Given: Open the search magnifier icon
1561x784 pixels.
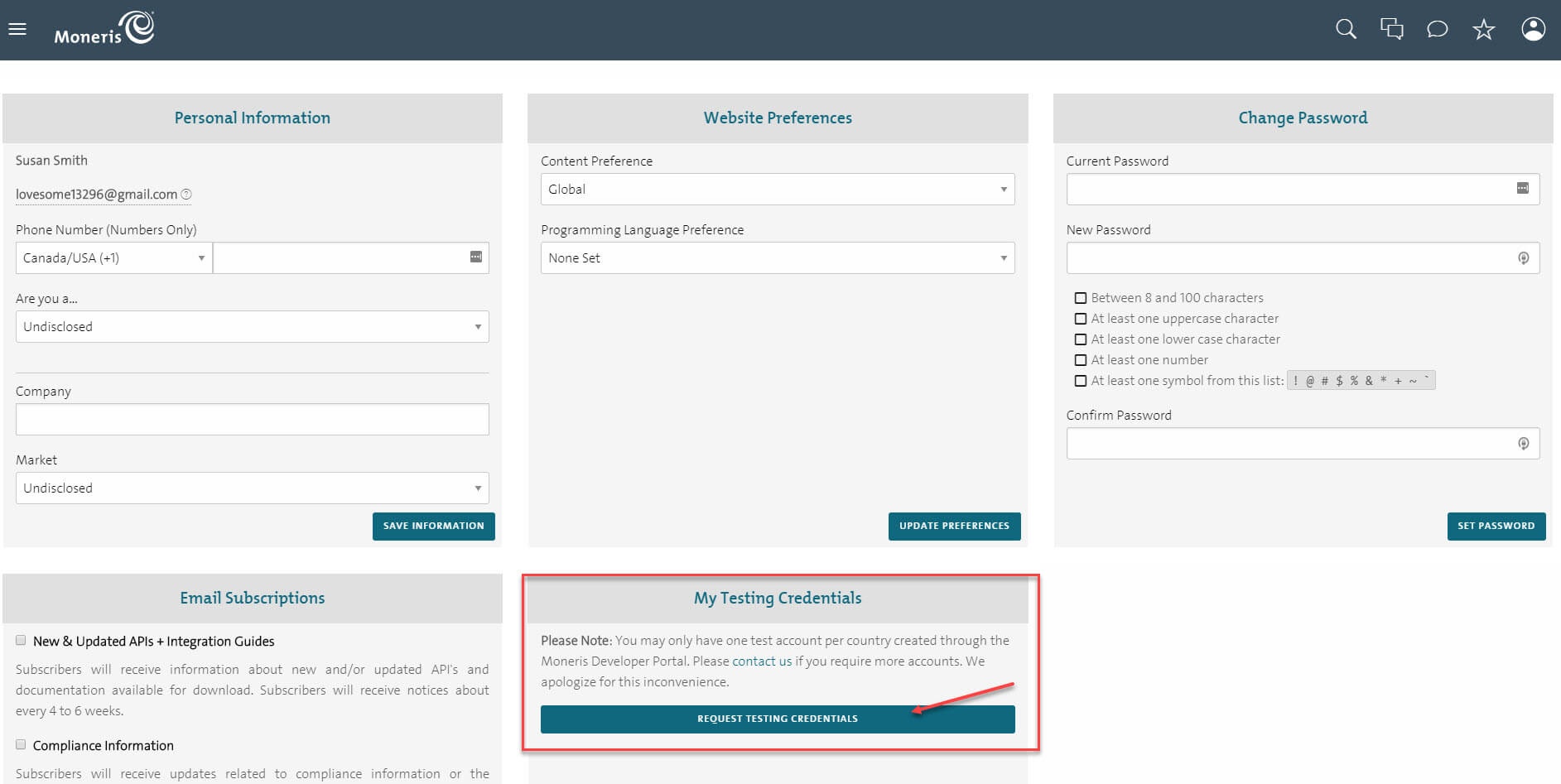Looking at the screenshot, I should pos(1346,30).
